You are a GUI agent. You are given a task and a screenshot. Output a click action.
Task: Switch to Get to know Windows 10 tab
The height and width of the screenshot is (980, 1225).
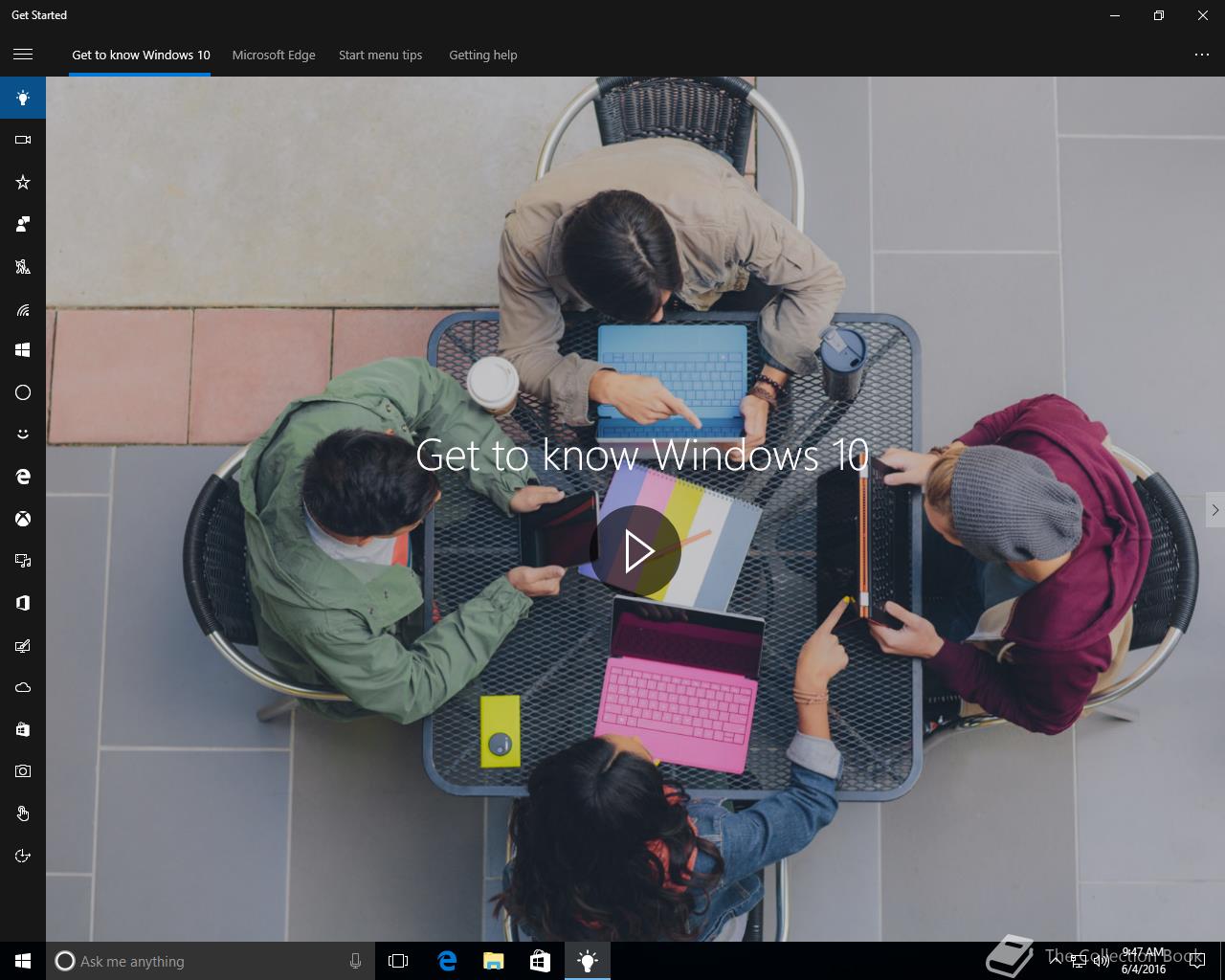click(141, 55)
